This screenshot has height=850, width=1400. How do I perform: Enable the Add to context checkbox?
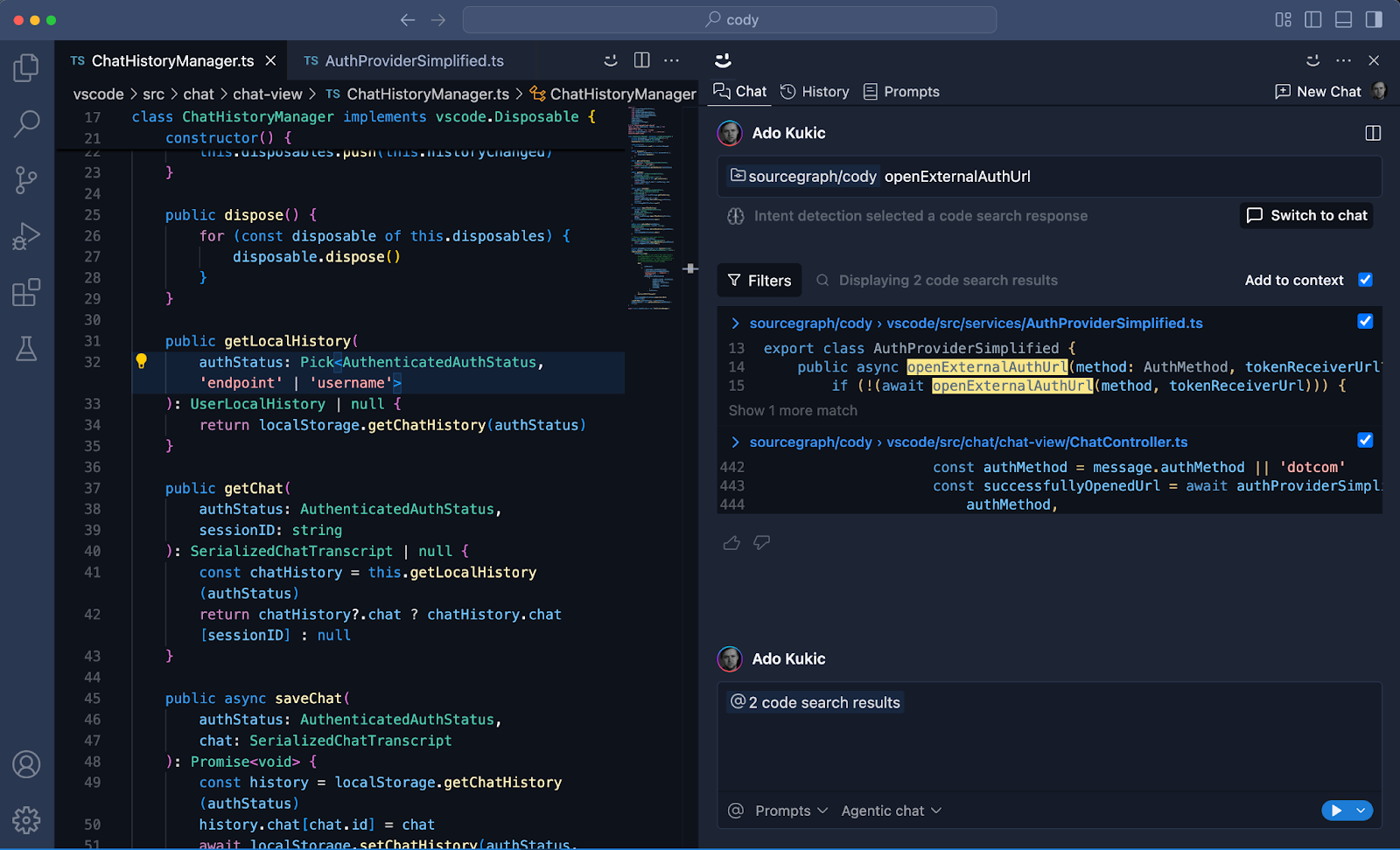1365,280
